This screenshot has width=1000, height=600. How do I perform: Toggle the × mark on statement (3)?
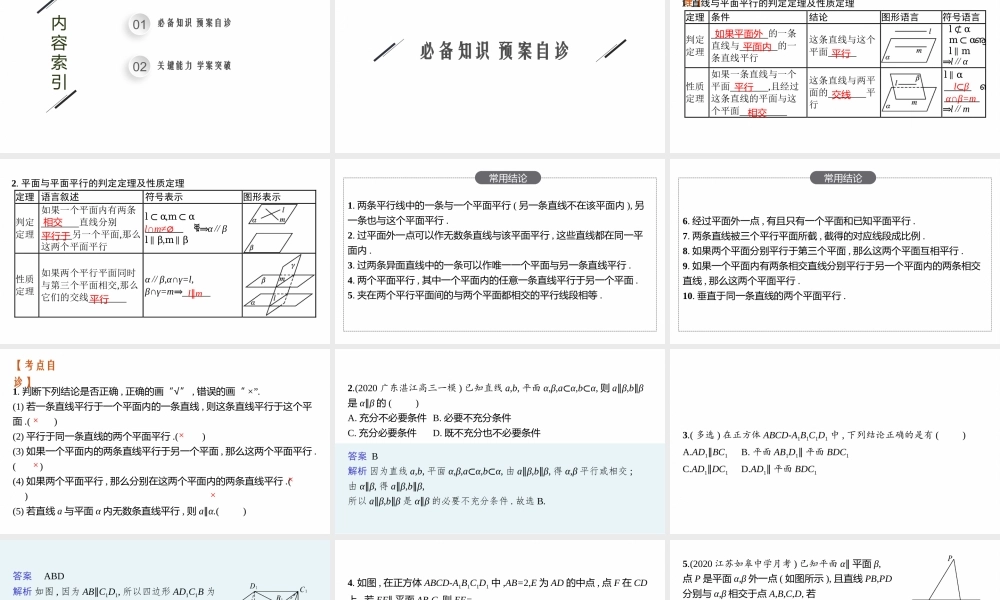point(35,465)
